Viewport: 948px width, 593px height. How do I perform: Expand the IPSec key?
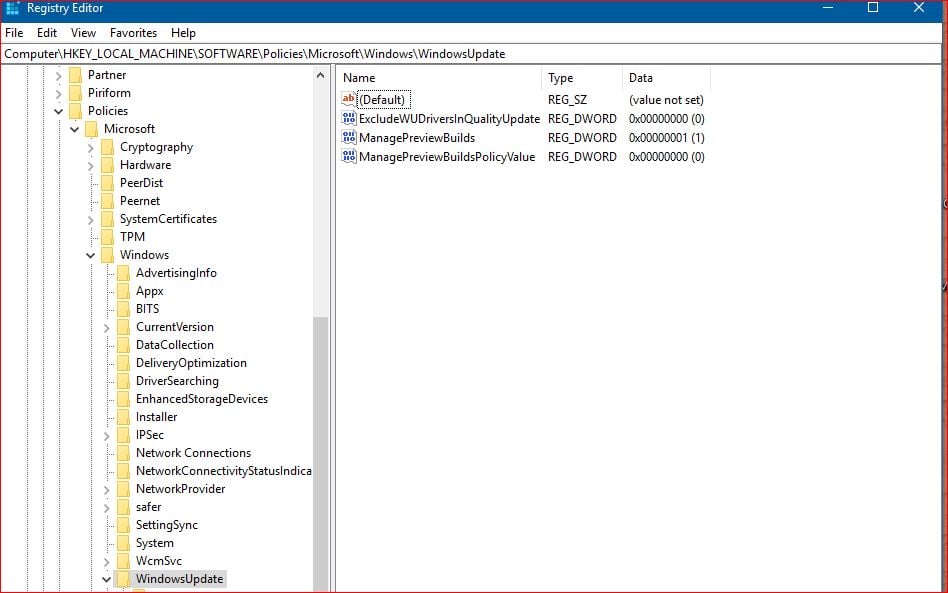coord(106,436)
